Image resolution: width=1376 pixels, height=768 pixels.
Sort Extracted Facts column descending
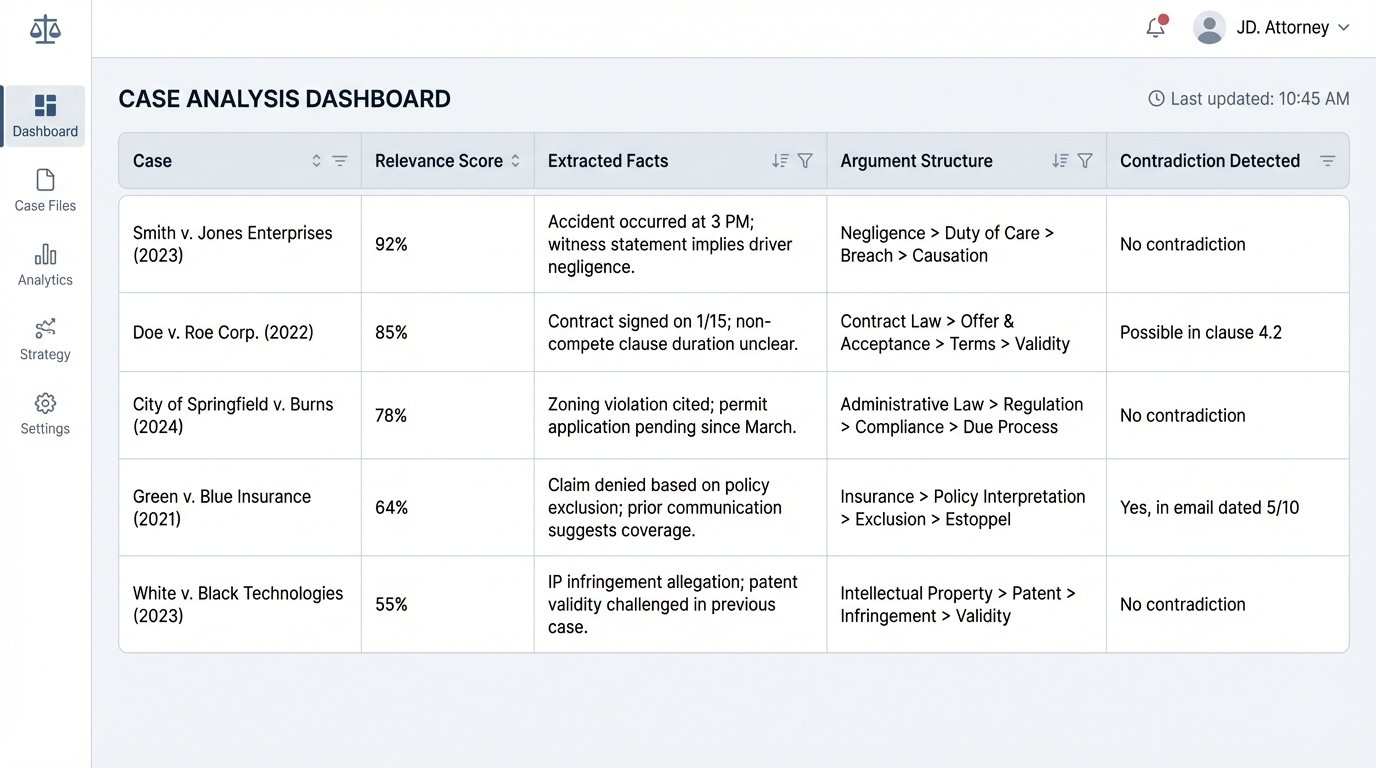click(x=780, y=161)
